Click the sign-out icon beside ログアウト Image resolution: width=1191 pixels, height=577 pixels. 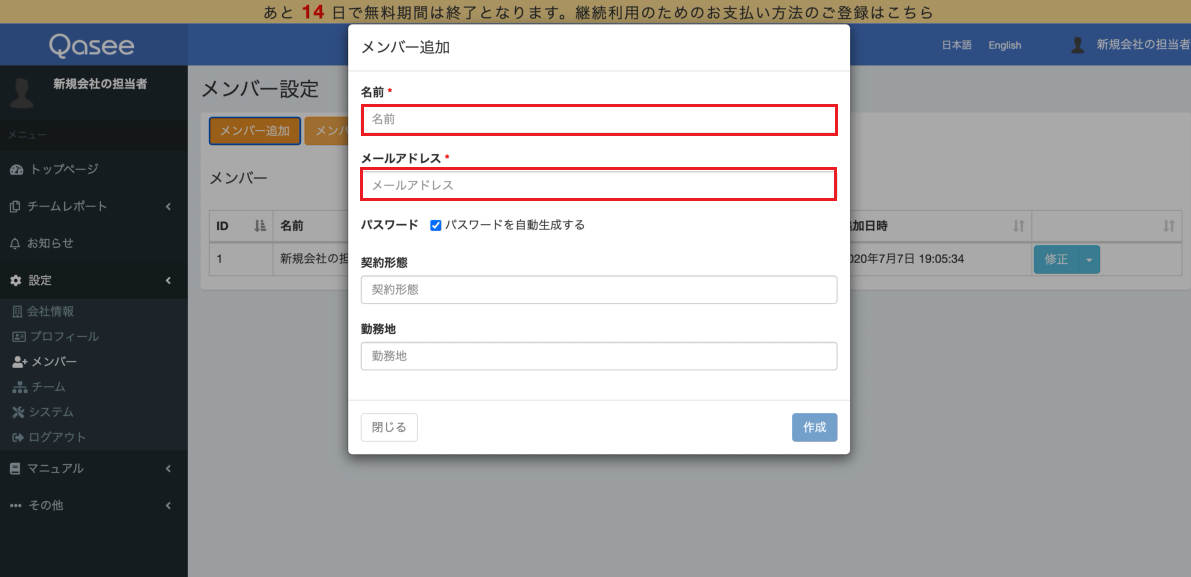point(18,437)
